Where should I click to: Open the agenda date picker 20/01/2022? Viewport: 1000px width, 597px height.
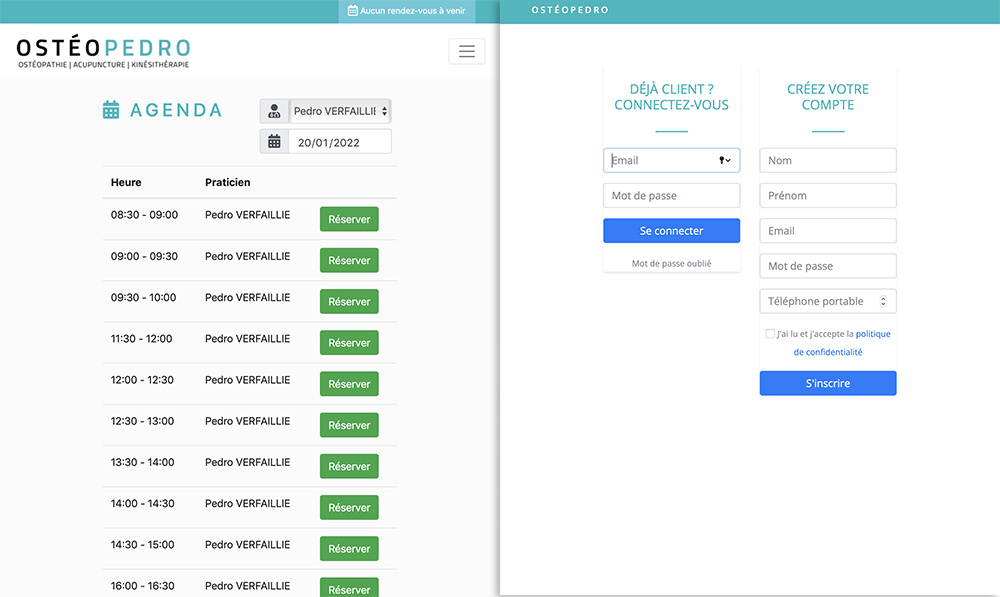click(339, 142)
